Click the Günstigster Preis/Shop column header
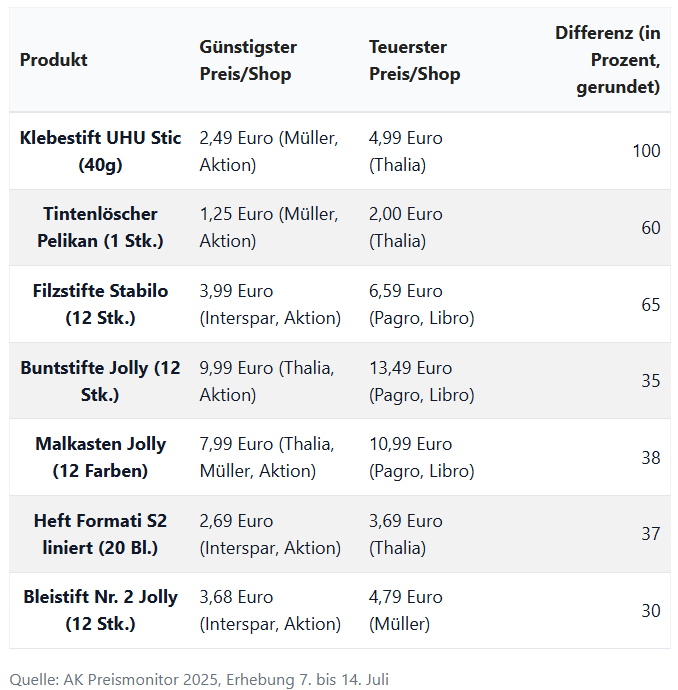 (x=248, y=60)
